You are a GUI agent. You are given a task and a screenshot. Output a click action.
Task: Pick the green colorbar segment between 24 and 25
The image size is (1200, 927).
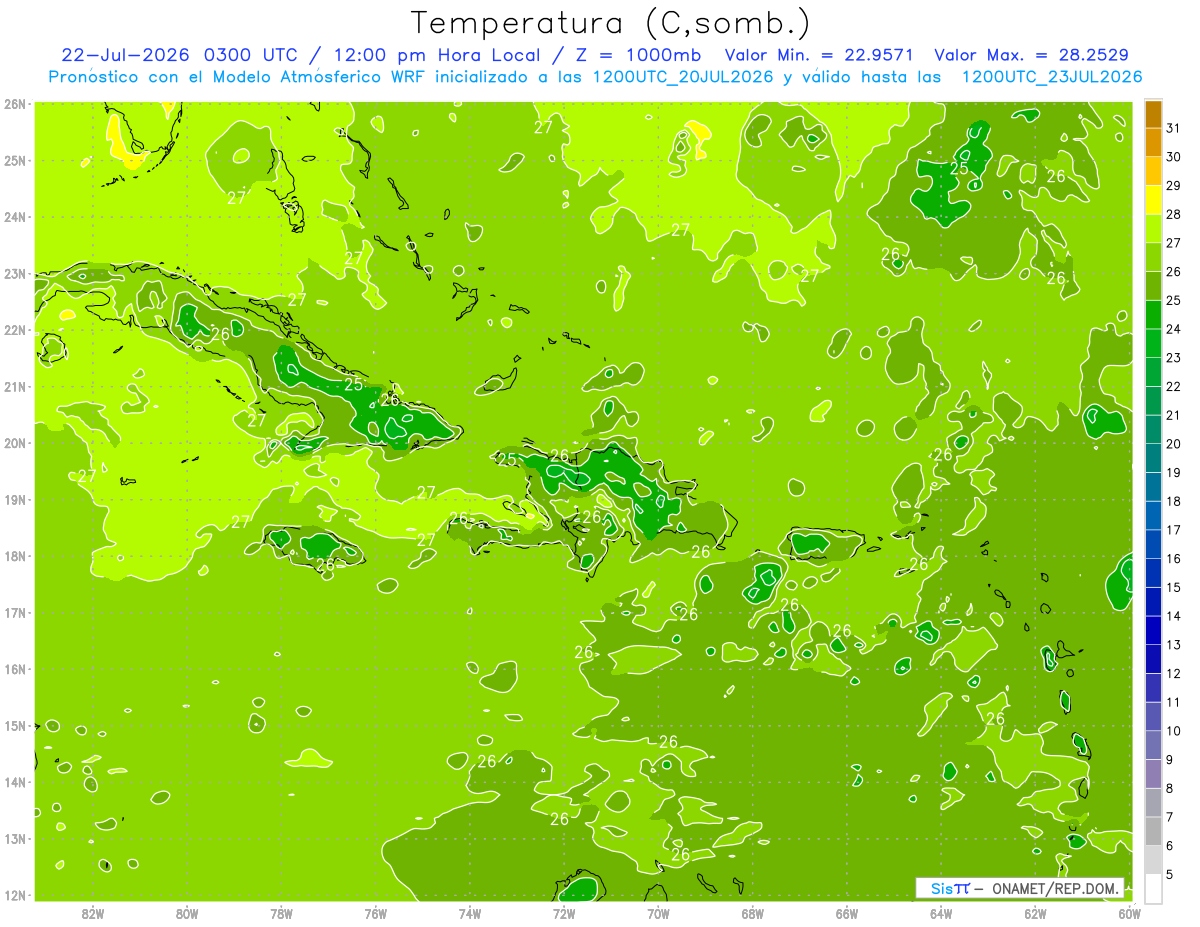[x=1153, y=314]
